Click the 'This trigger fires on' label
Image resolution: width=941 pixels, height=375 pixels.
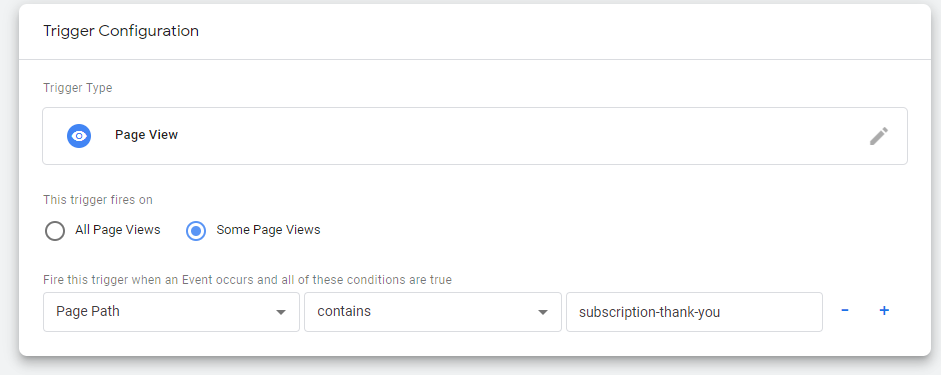97,200
